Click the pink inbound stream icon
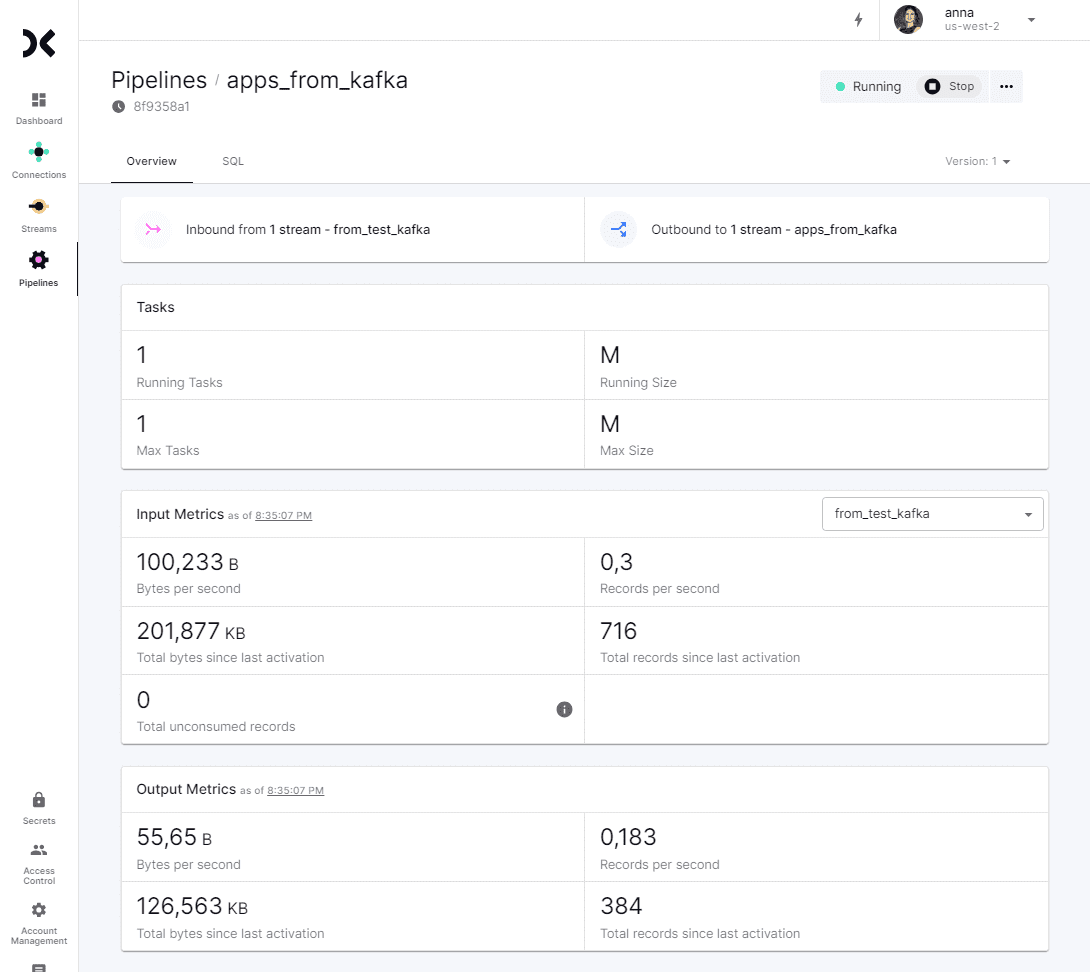Viewport: 1090px width, 972px height. [153, 229]
